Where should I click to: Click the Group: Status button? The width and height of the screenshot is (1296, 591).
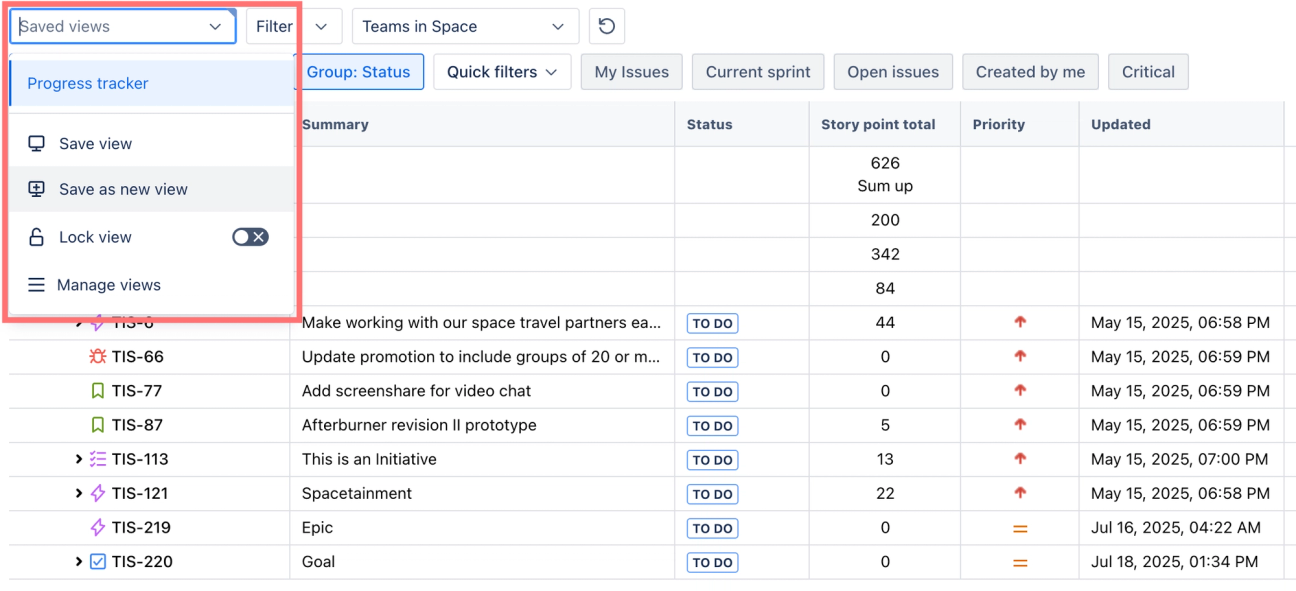coord(358,72)
